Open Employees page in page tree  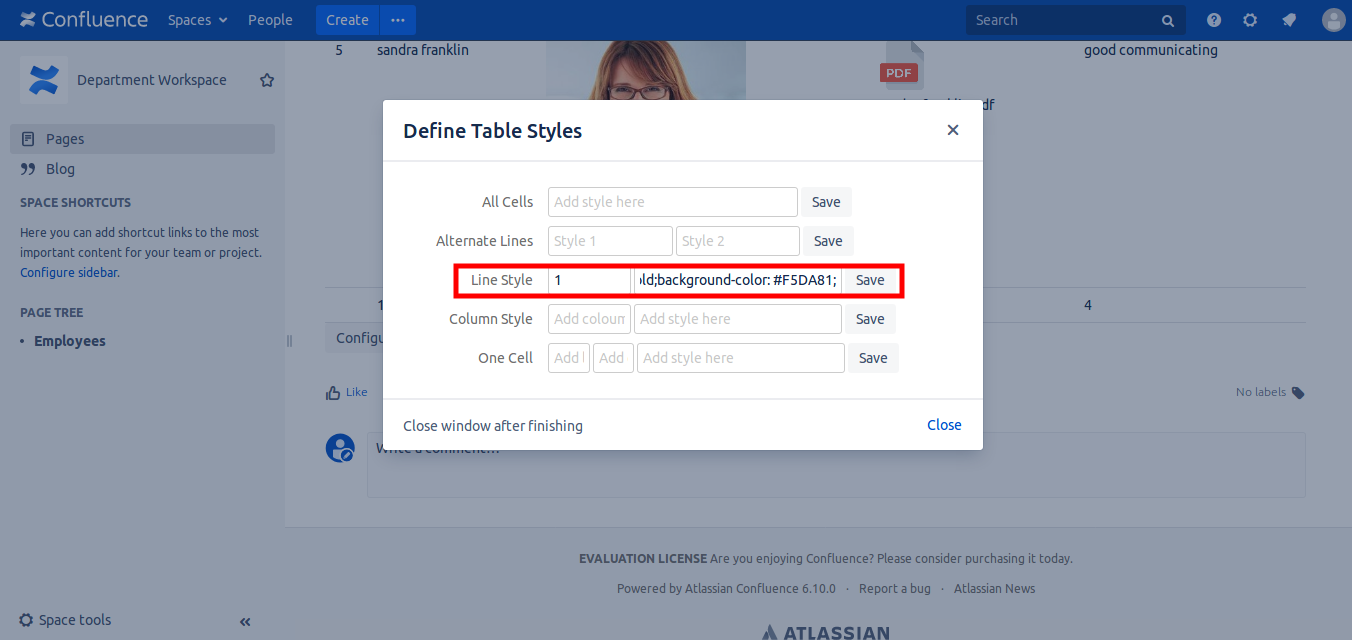pos(69,341)
